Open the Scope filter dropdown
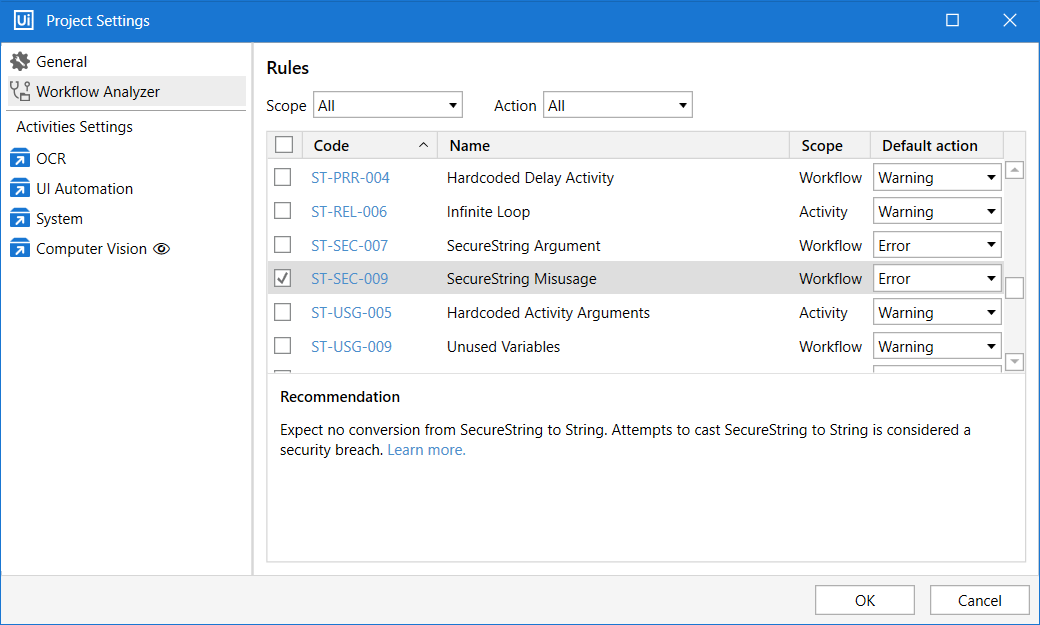The width and height of the screenshot is (1040, 625). (388, 105)
